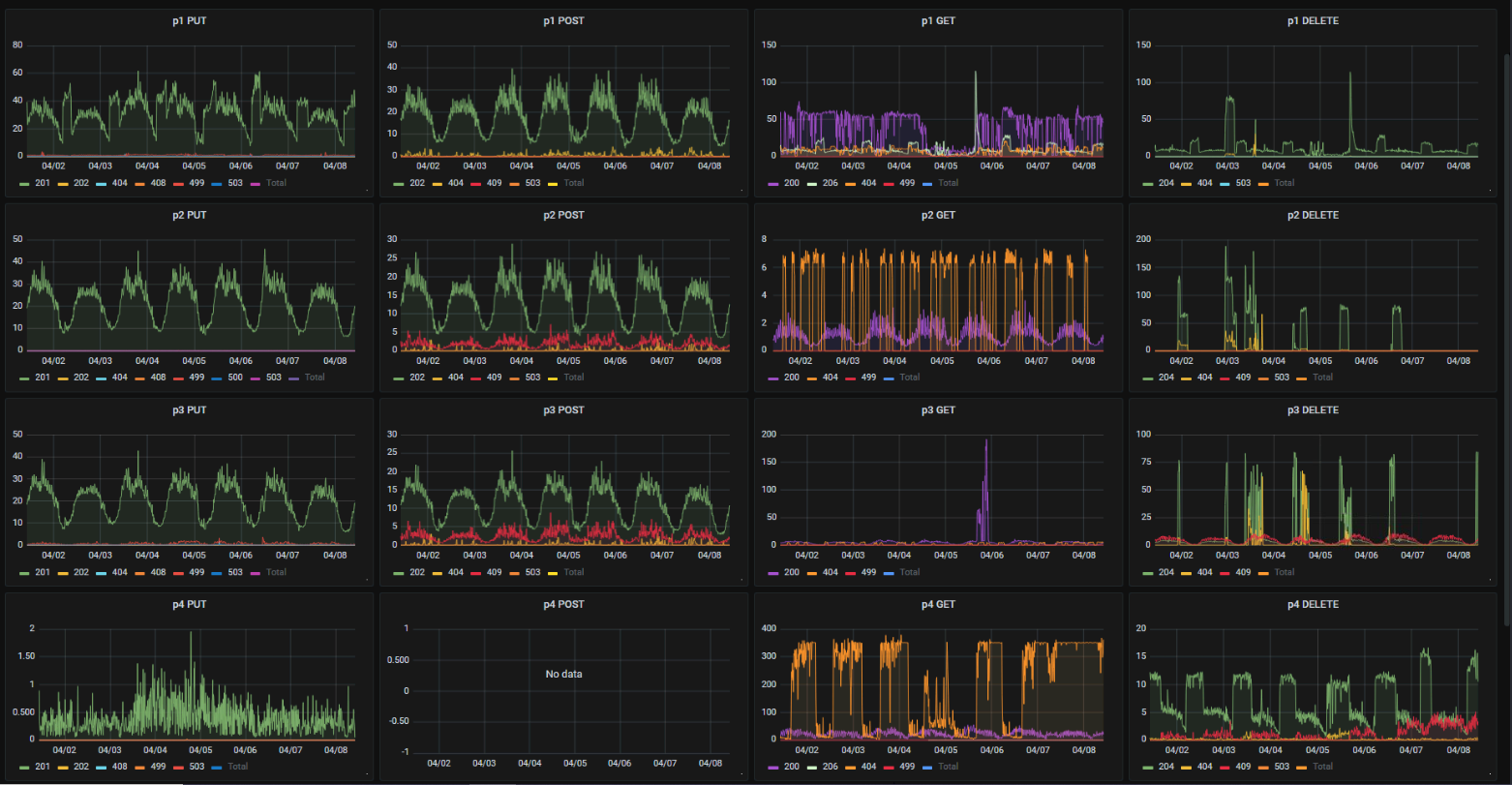This screenshot has height=785, width=1512.
Task: Click the red 409 color swatch in p3 DELETE legend
Action: pos(1225,572)
